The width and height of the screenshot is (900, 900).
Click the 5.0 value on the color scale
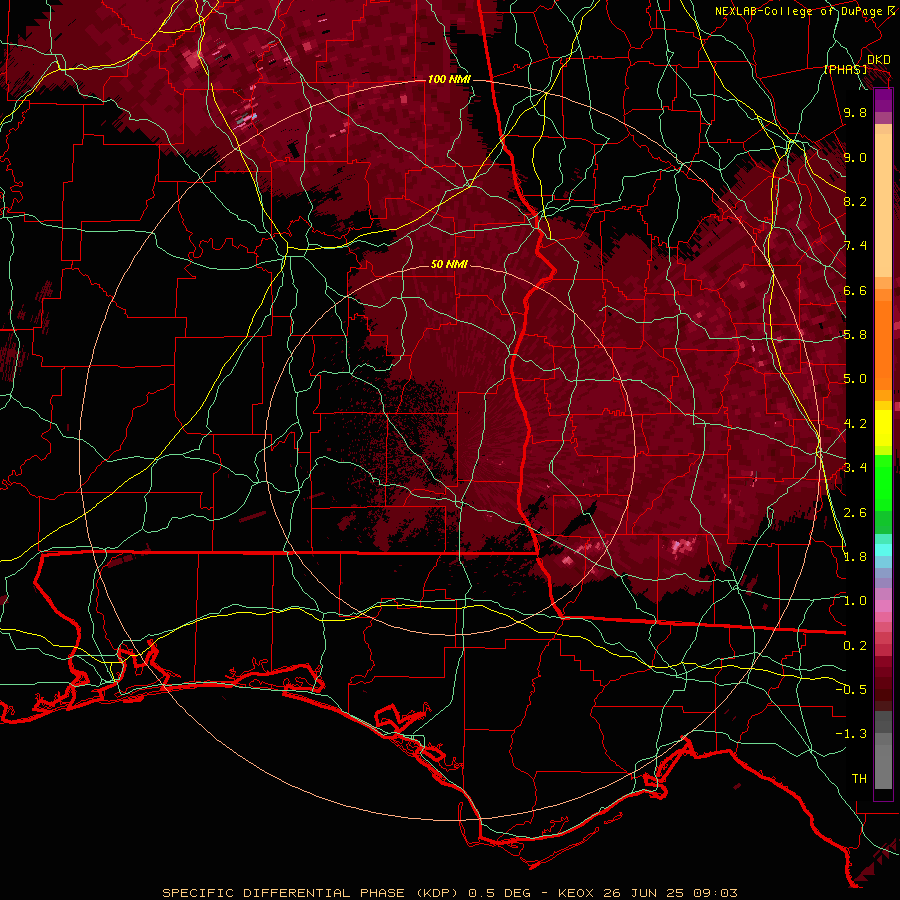coord(855,379)
